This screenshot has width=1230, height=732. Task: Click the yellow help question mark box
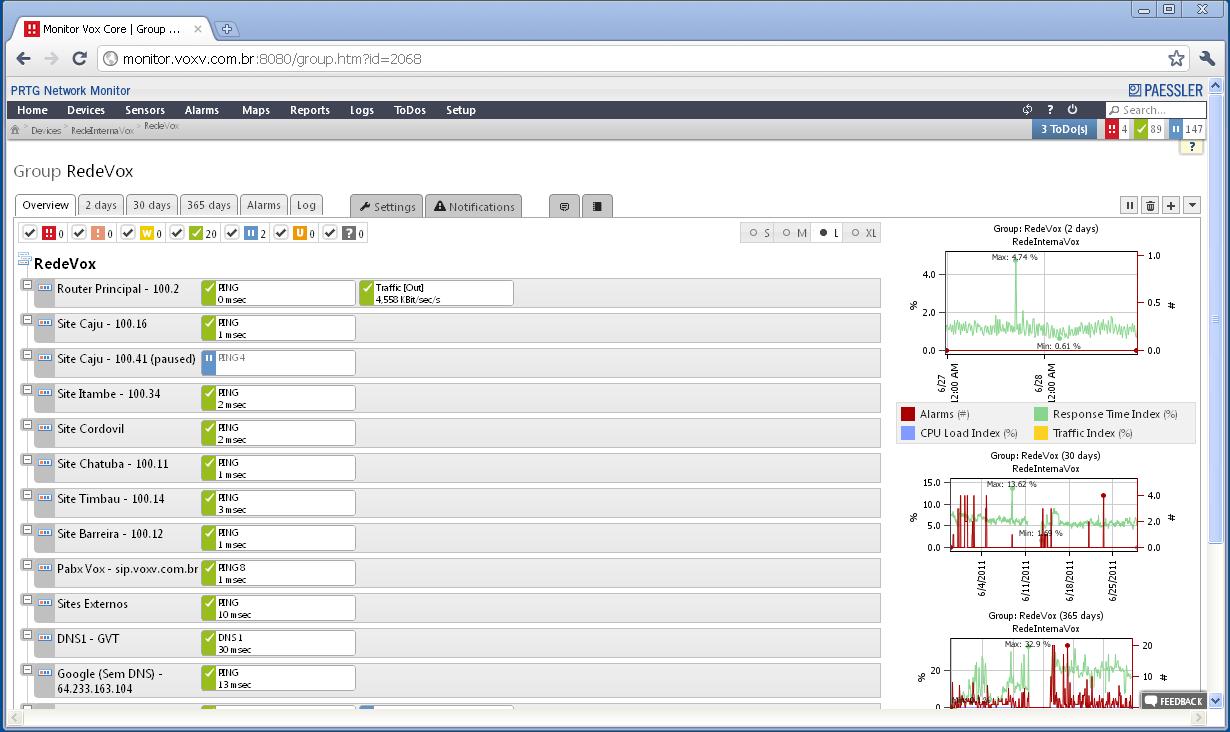pos(1191,147)
